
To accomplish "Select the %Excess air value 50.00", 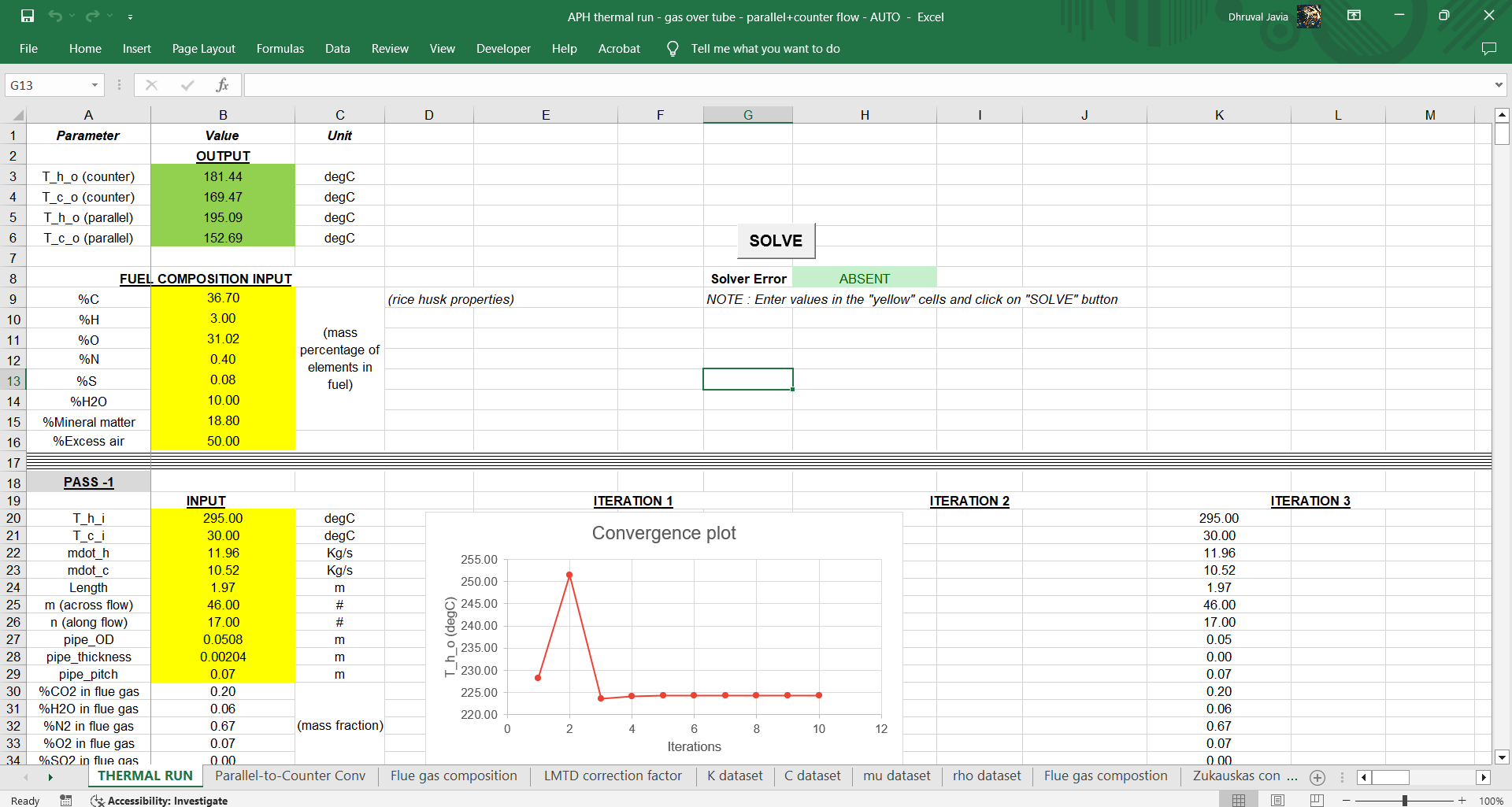I will [x=223, y=441].
